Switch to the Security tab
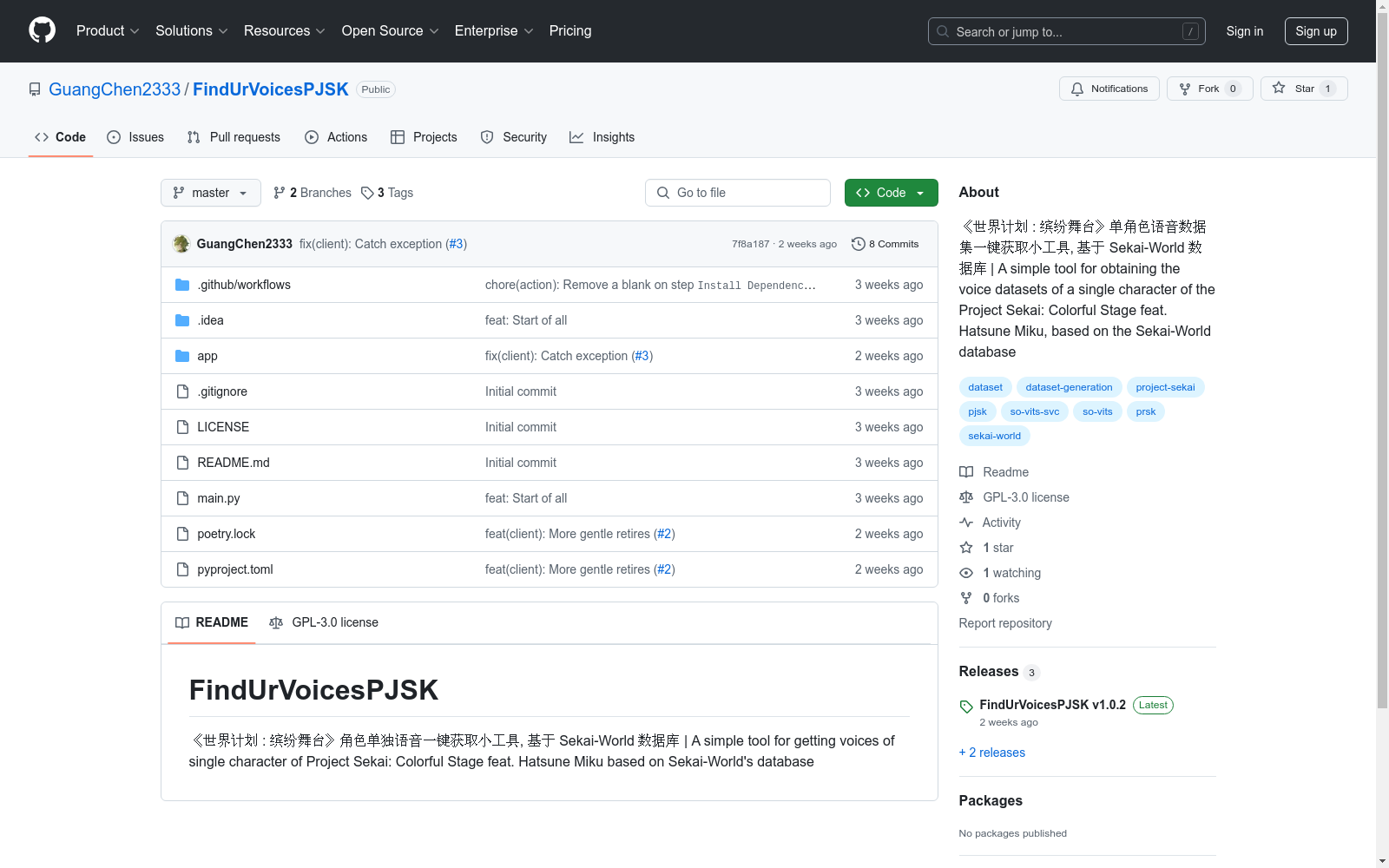This screenshot has width=1389, height=868. coord(514,137)
